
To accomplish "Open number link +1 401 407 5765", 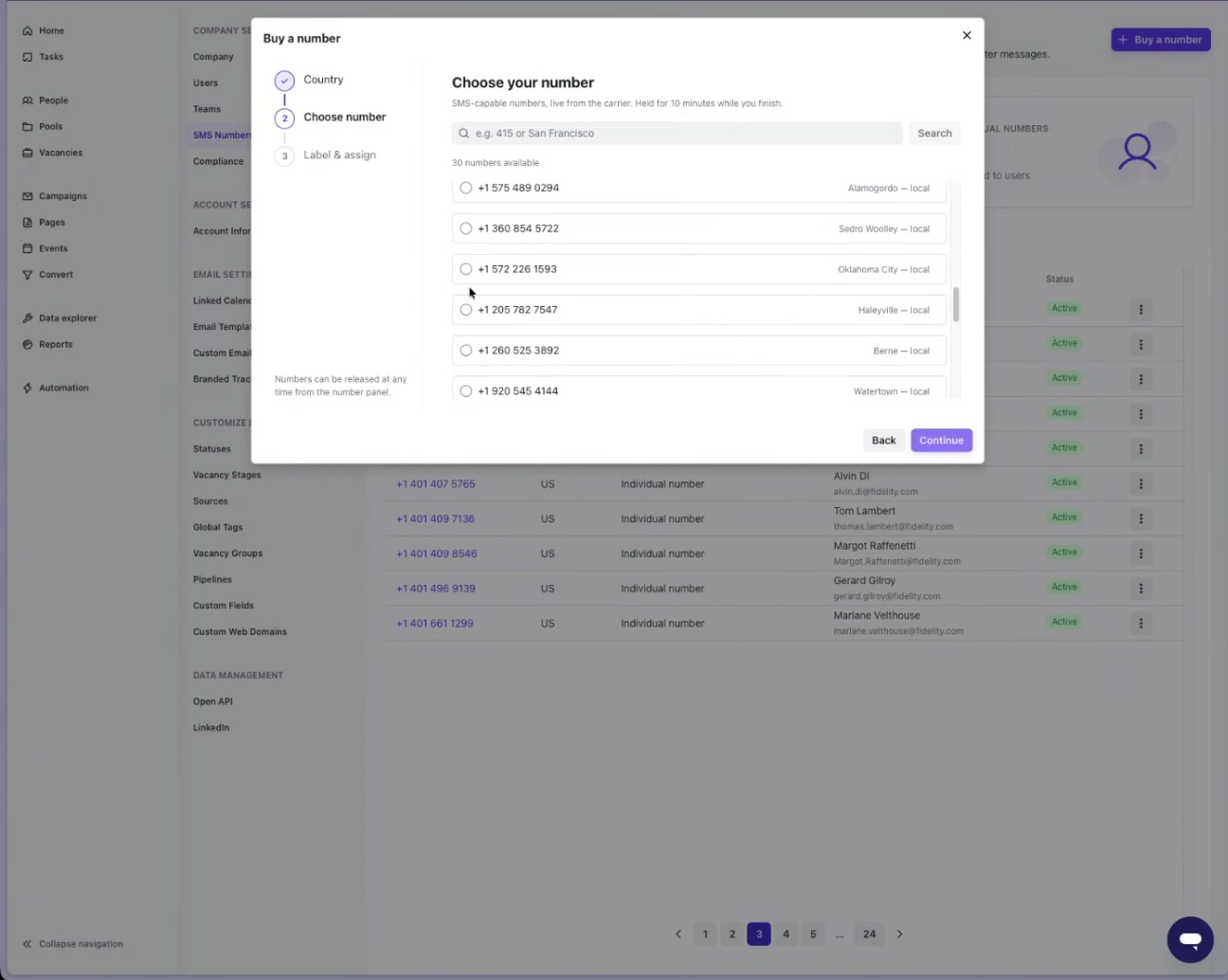I will pos(436,484).
